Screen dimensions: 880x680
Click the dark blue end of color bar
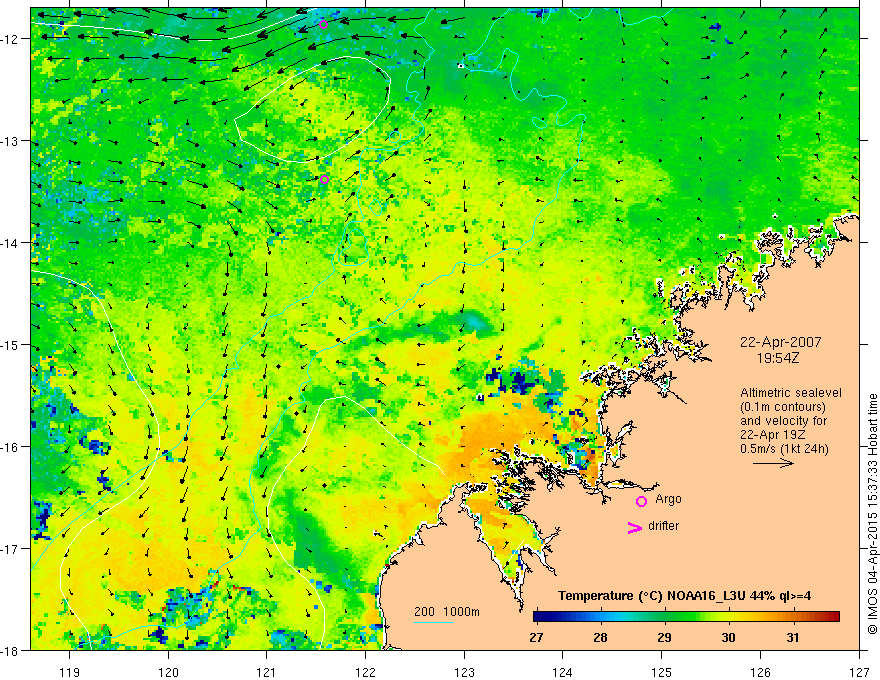pos(539,616)
